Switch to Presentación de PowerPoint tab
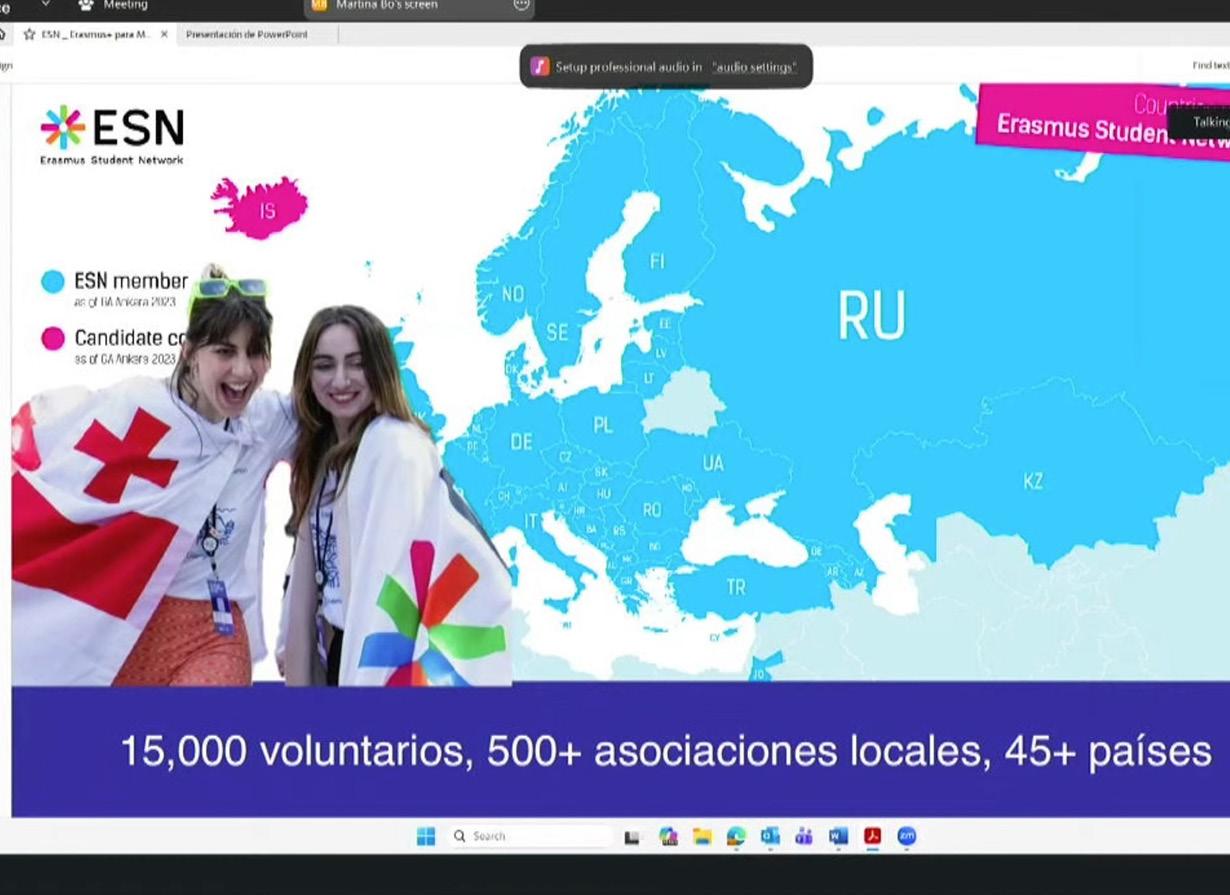Image resolution: width=1230 pixels, height=895 pixels. pos(247,34)
